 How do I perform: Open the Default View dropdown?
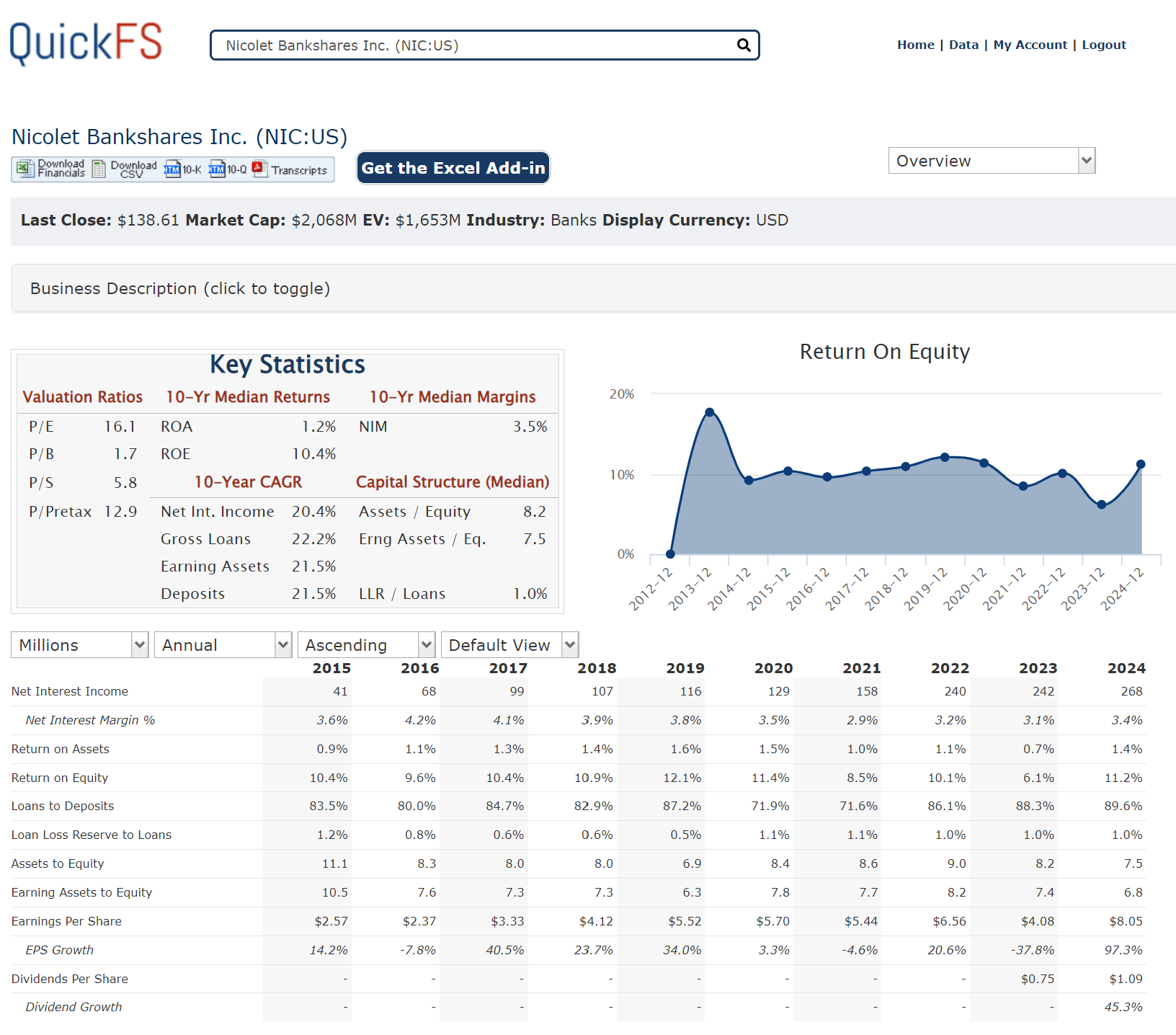click(x=509, y=645)
